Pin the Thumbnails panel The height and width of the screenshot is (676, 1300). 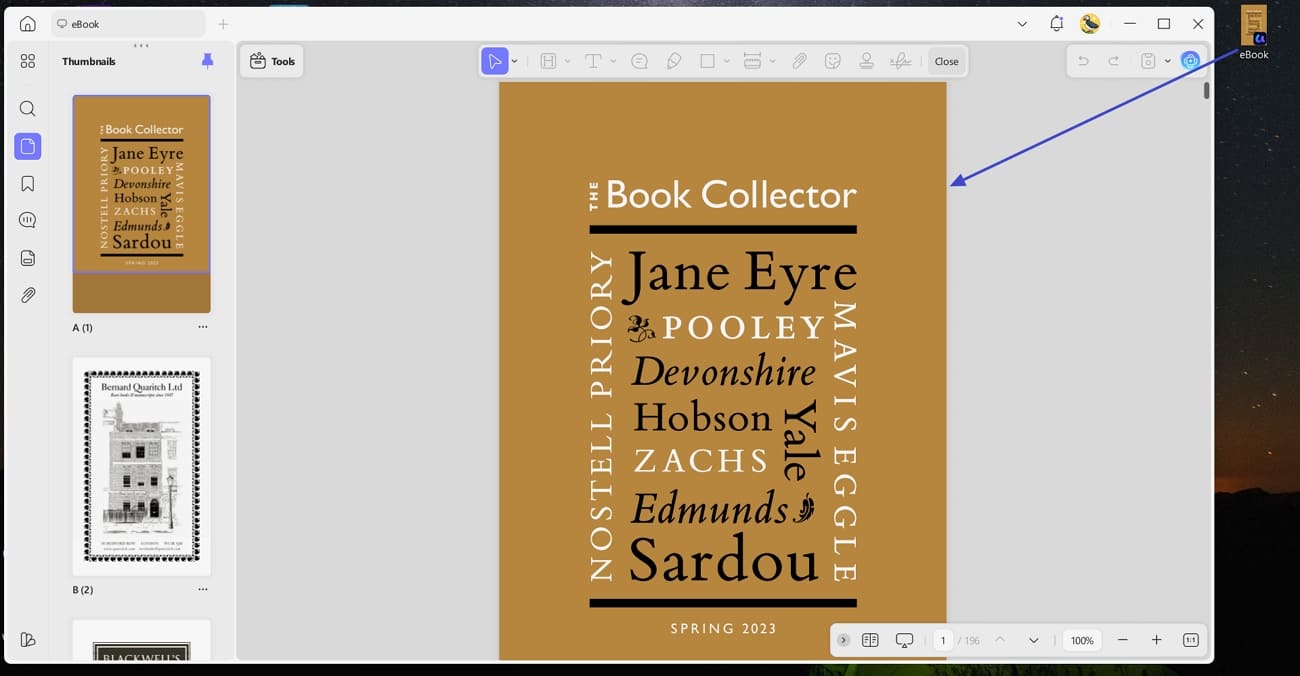point(207,61)
